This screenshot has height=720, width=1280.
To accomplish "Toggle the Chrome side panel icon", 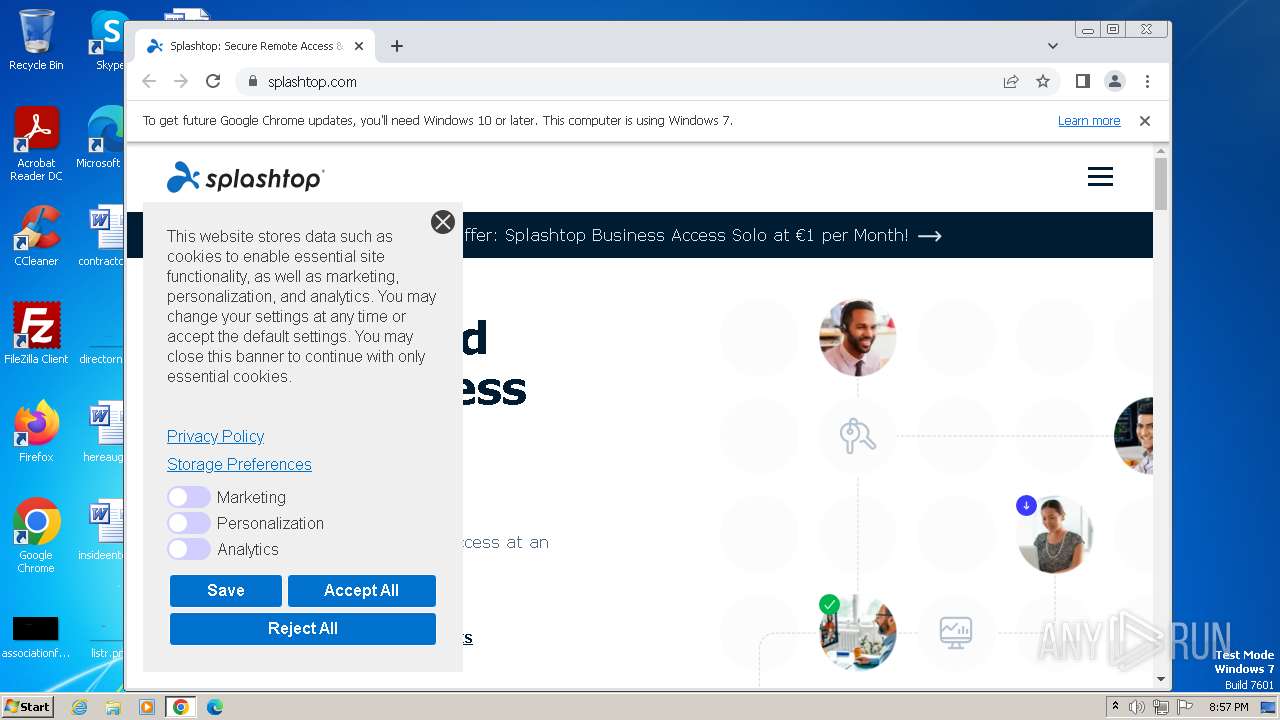I will (x=1082, y=82).
